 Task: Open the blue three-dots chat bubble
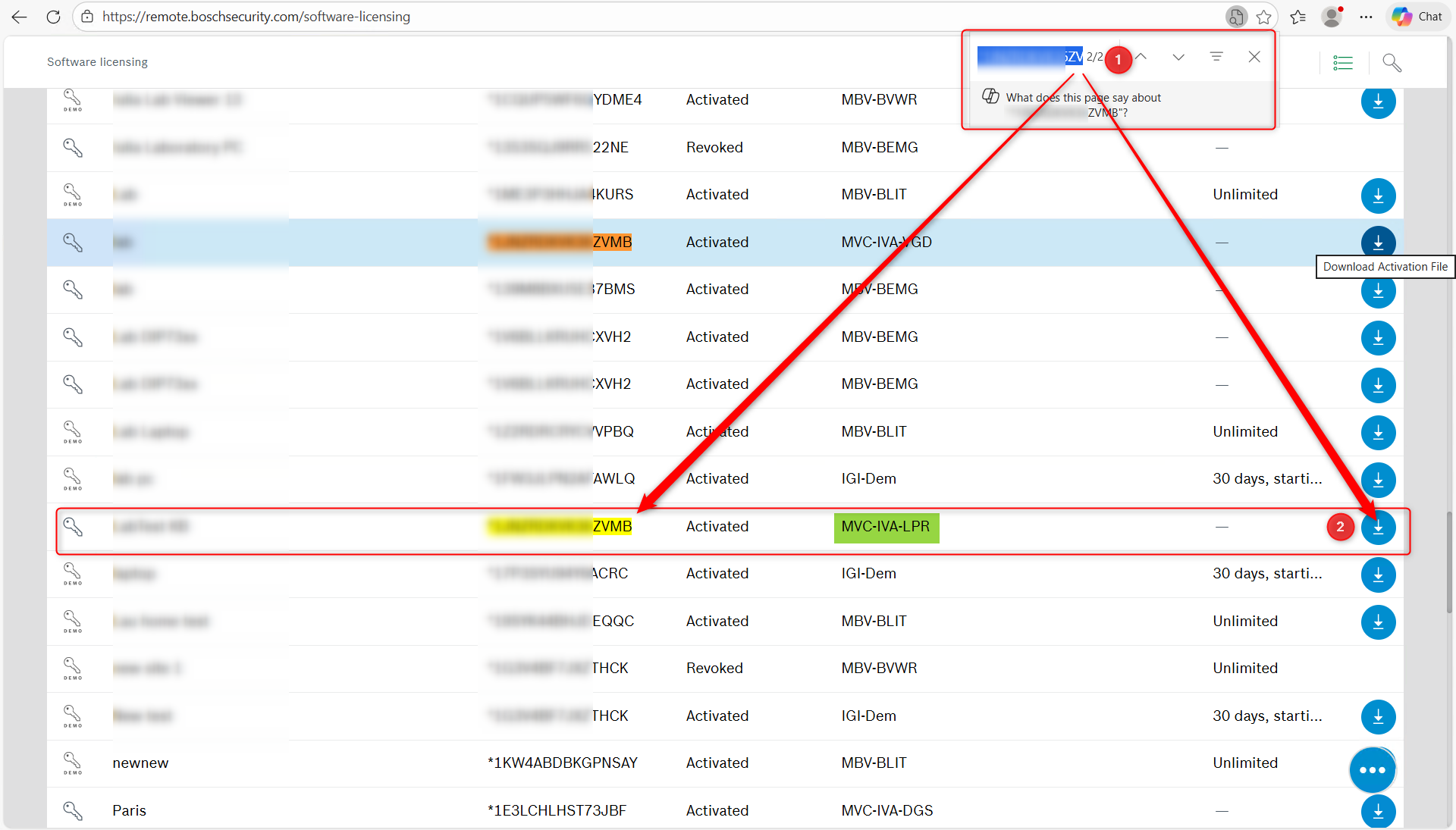click(1372, 770)
